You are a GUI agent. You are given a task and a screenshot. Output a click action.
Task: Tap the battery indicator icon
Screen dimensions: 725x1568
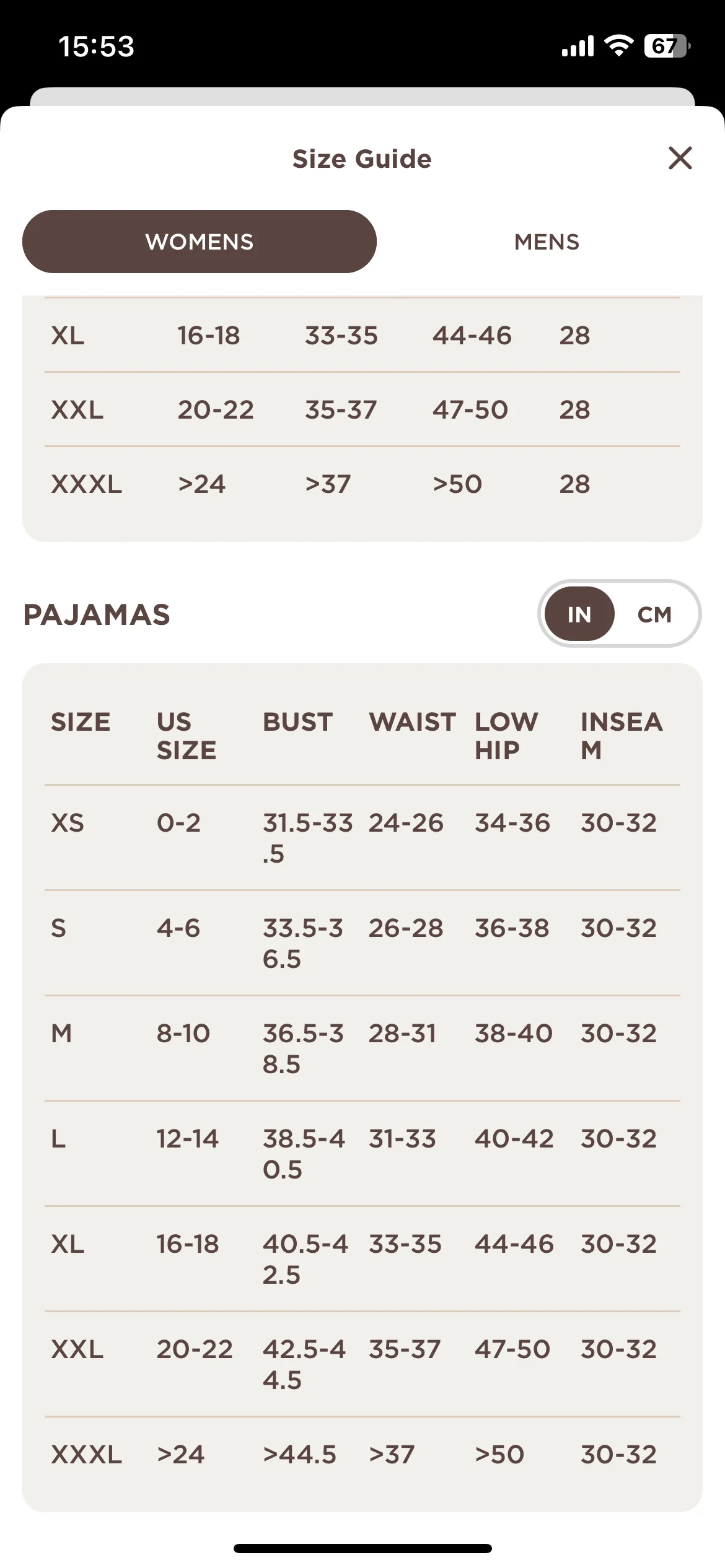click(x=667, y=46)
